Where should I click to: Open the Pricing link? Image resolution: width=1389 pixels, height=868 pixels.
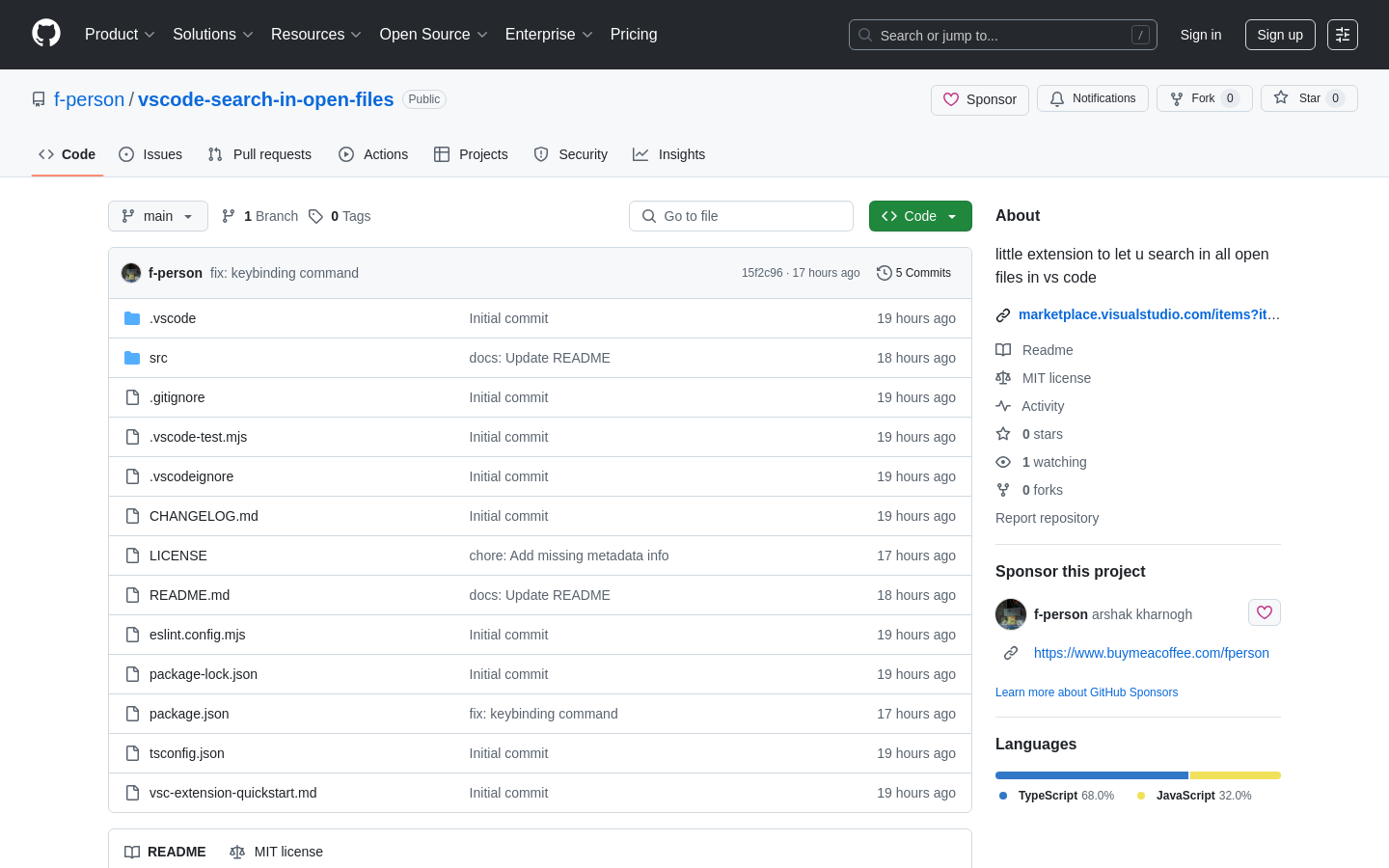[634, 35]
